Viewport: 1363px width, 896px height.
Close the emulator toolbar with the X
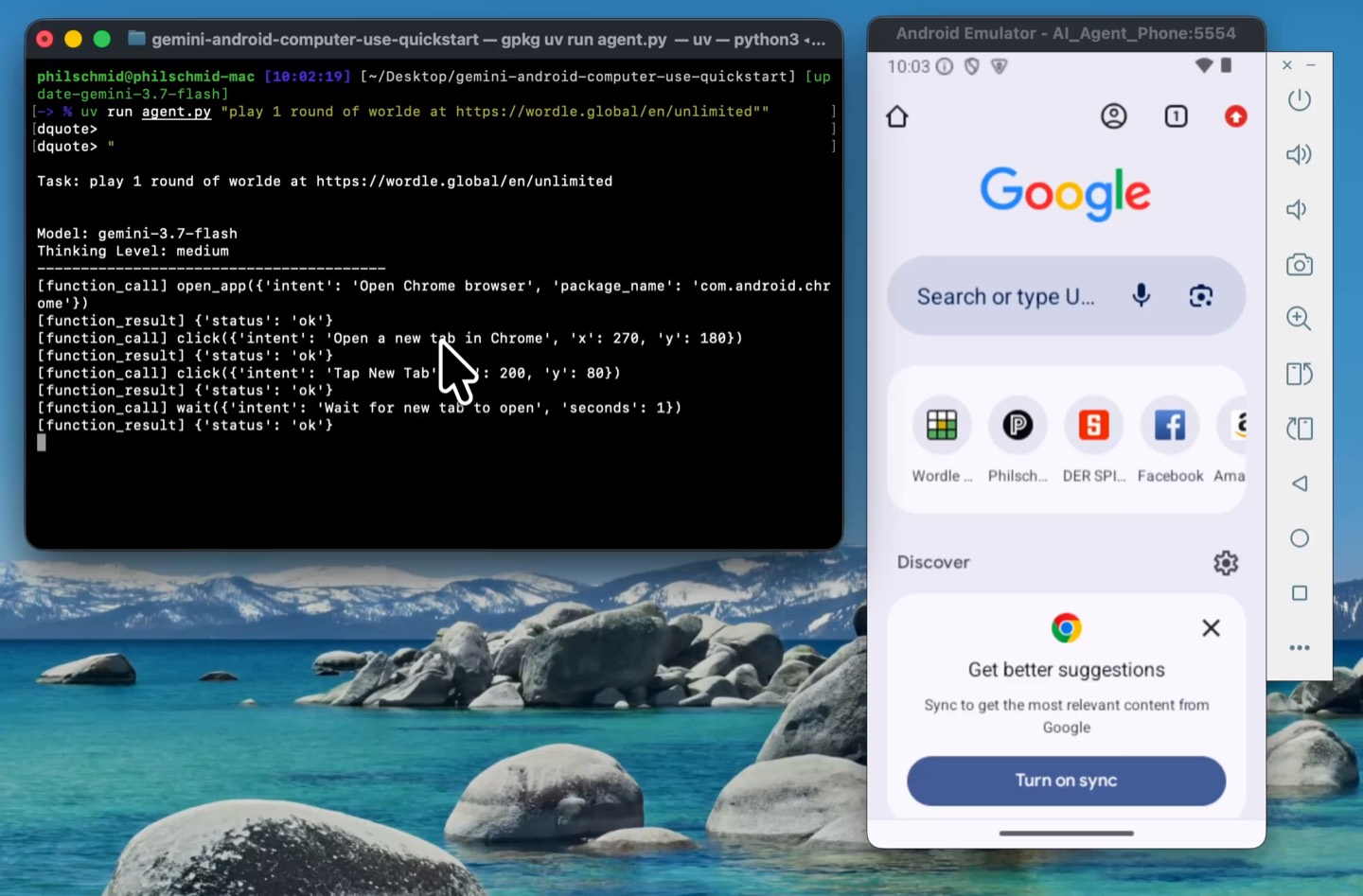(x=1287, y=65)
